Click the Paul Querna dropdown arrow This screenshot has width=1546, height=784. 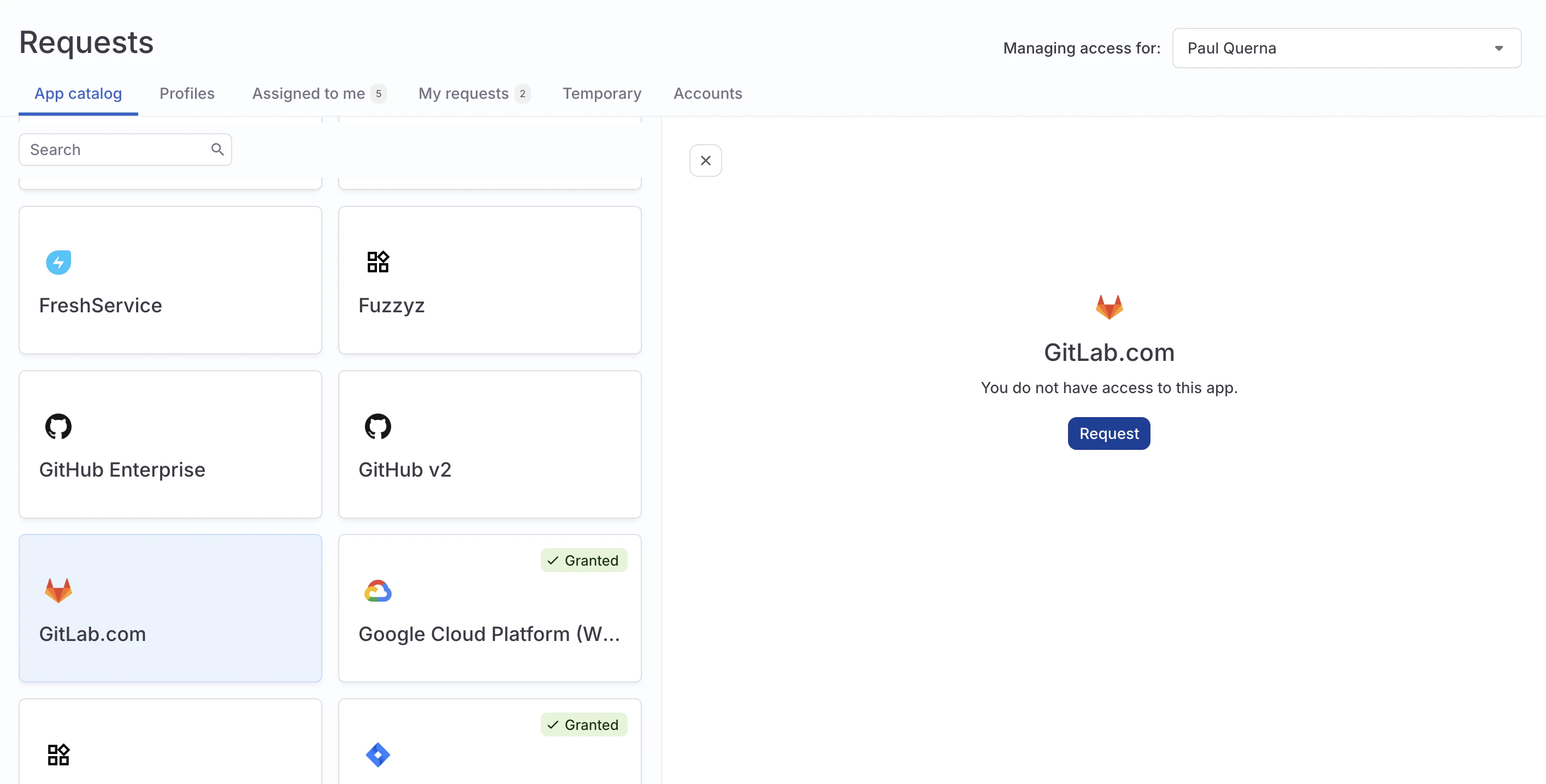tap(1498, 48)
